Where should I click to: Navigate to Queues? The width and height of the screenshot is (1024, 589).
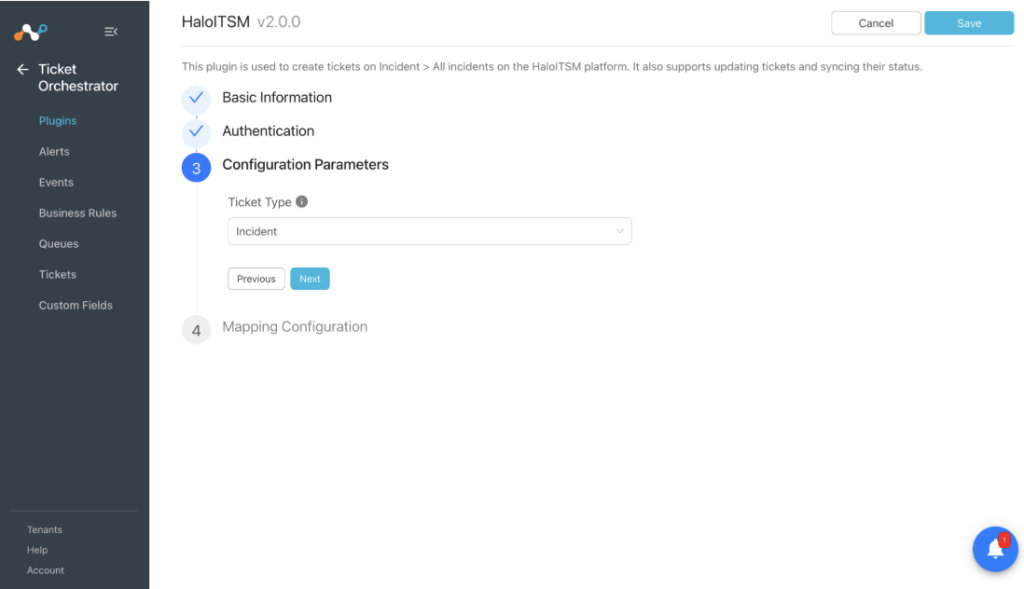coord(59,244)
